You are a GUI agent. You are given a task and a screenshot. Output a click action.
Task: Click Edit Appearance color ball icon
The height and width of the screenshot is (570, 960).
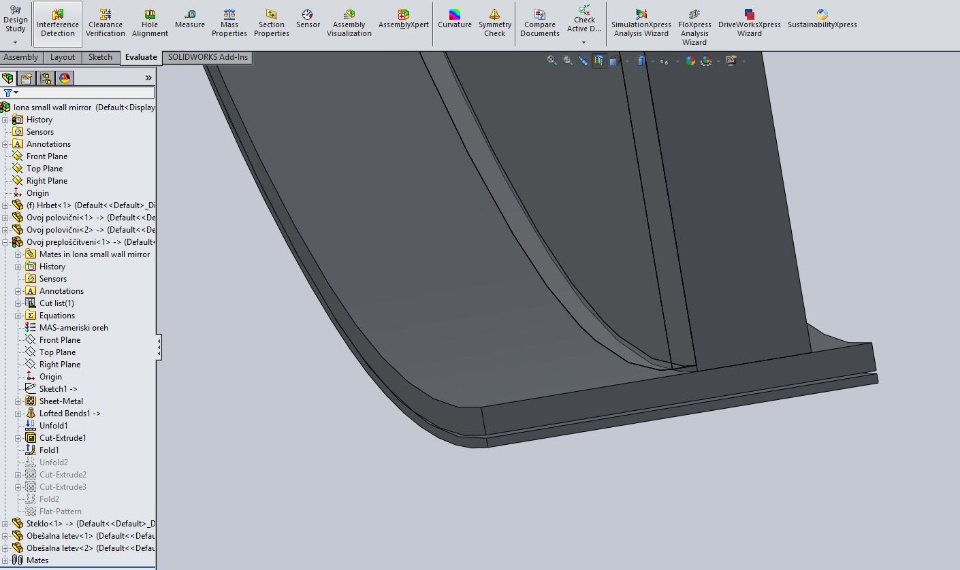coord(690,61)
